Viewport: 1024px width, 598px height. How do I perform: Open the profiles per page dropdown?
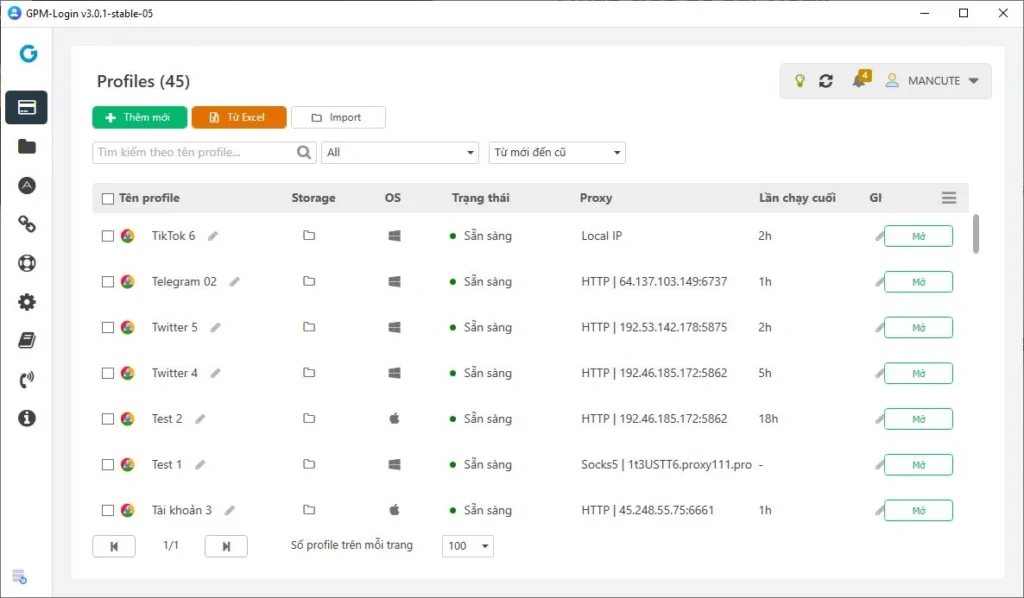click(x=468, y=546)
